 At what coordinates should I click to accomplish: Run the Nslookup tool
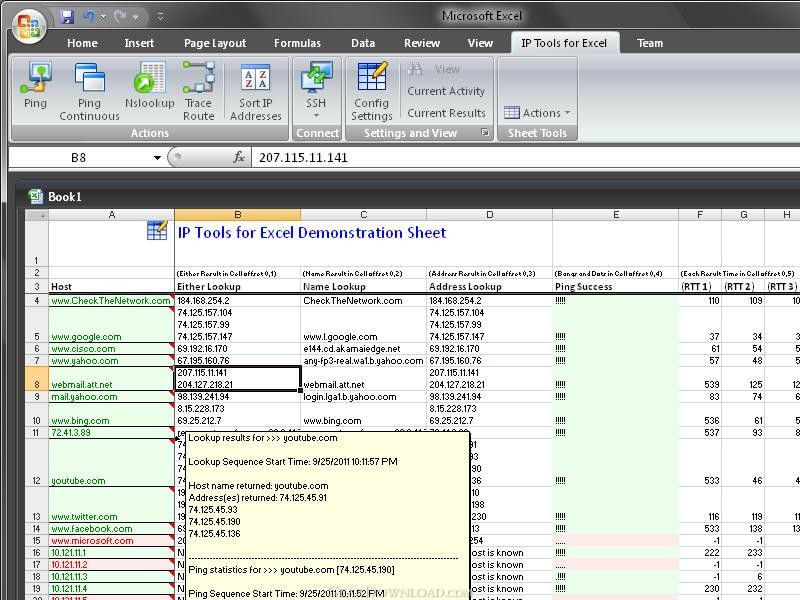(149, 85)
